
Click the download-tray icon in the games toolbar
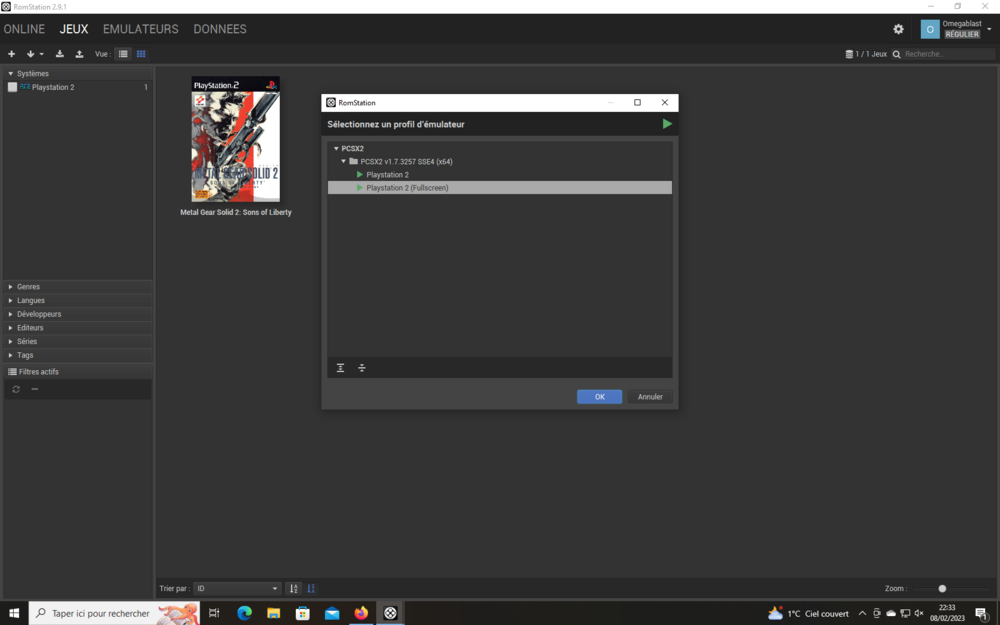[59, 54]
